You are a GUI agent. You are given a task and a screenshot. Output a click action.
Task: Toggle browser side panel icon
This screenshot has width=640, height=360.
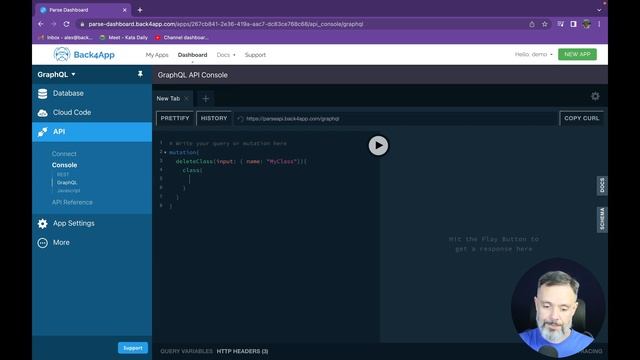(x=573, y=24)
